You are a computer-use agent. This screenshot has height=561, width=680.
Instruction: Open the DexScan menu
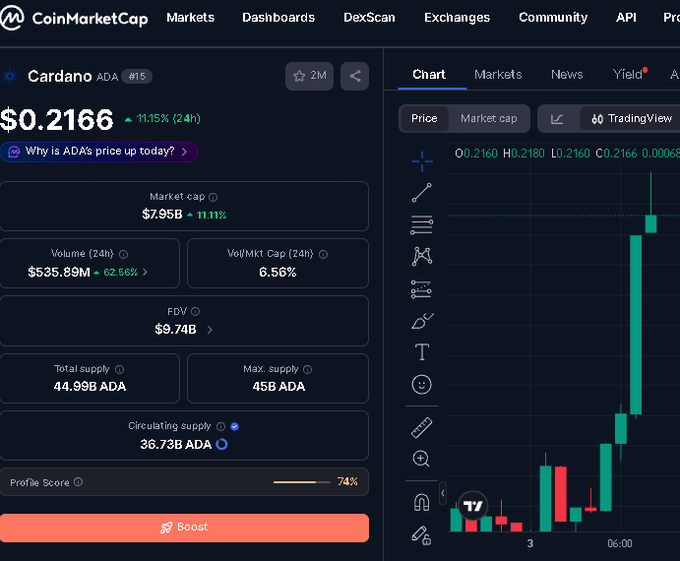coord(369,17)
